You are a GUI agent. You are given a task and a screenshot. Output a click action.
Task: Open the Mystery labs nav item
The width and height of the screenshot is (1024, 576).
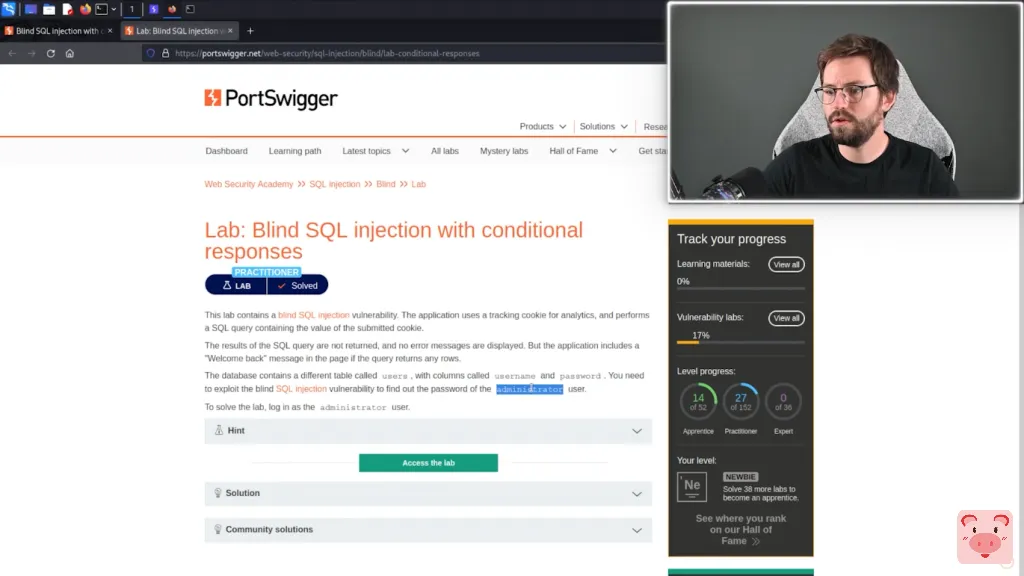pyautogui.click(x=504, y=151)
